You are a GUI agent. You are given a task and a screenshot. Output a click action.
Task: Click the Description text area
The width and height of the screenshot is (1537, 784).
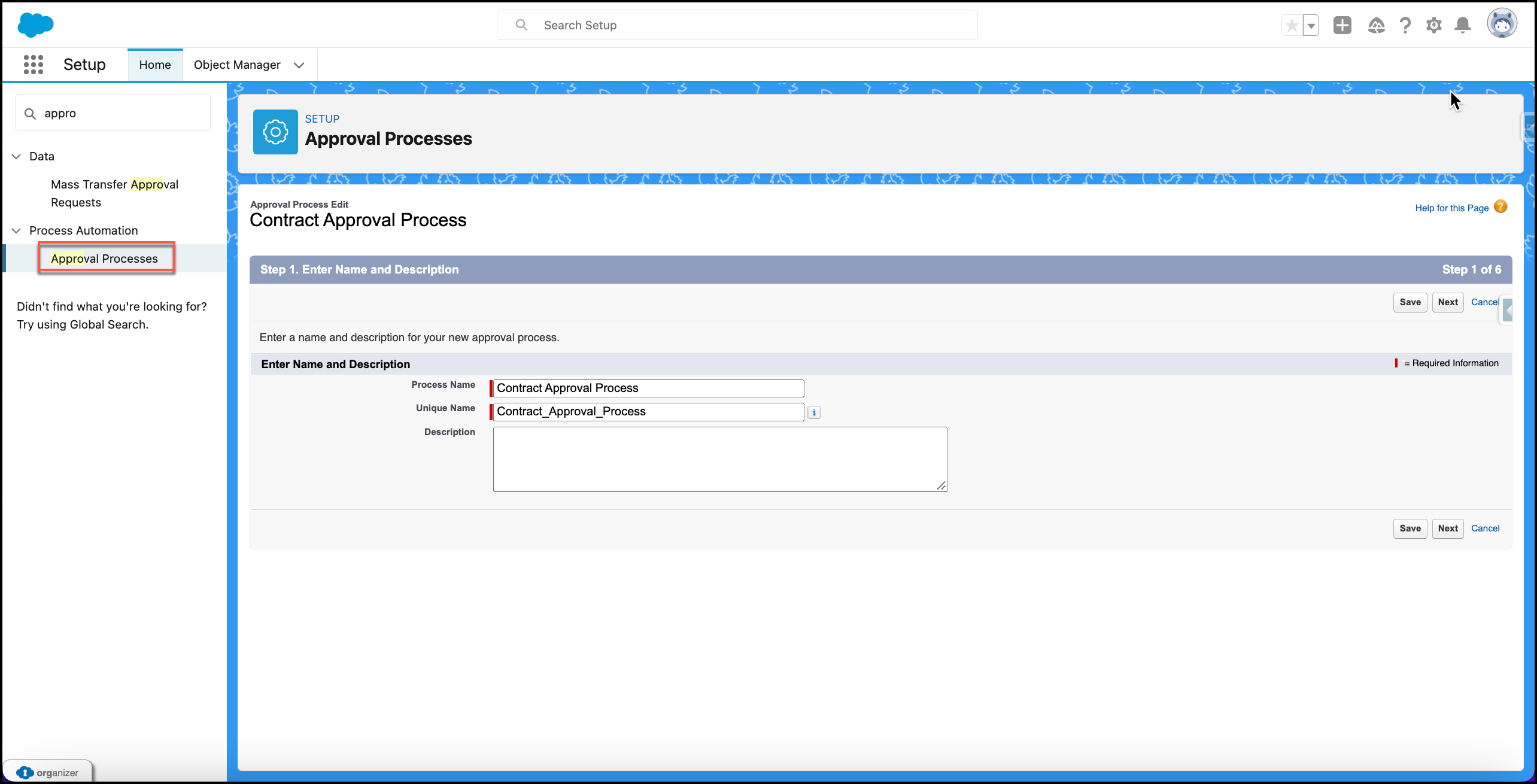(720, 459)
